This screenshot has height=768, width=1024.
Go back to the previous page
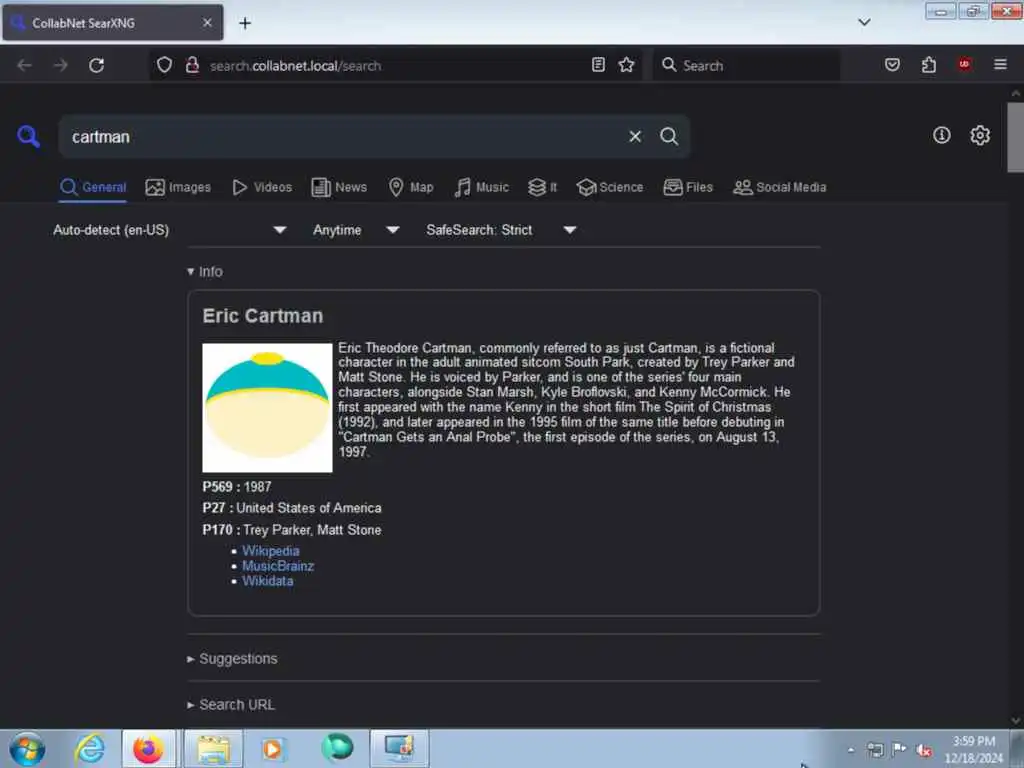click(x=25, y=65)
